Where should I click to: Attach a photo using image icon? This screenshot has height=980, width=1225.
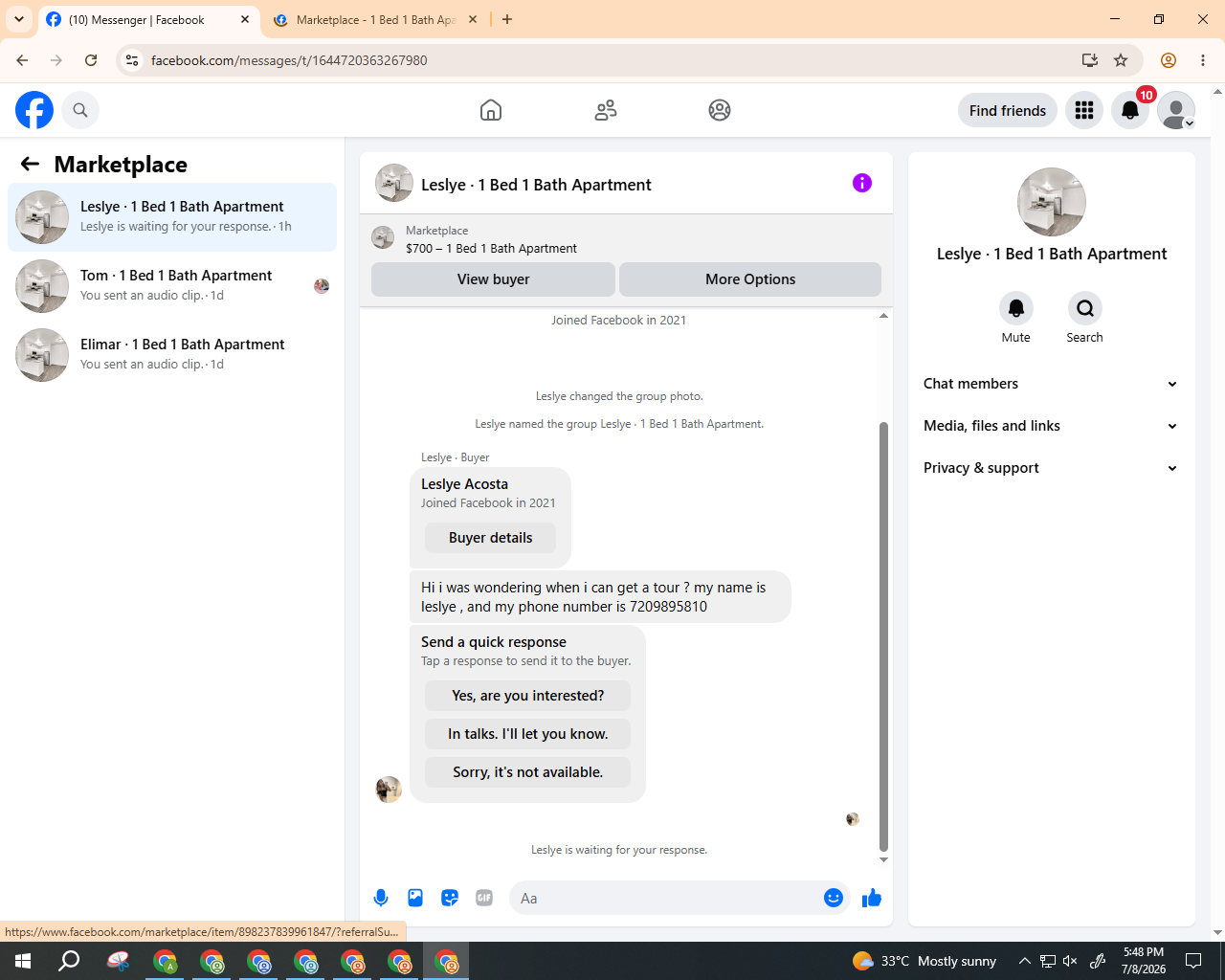click(415, 898)
